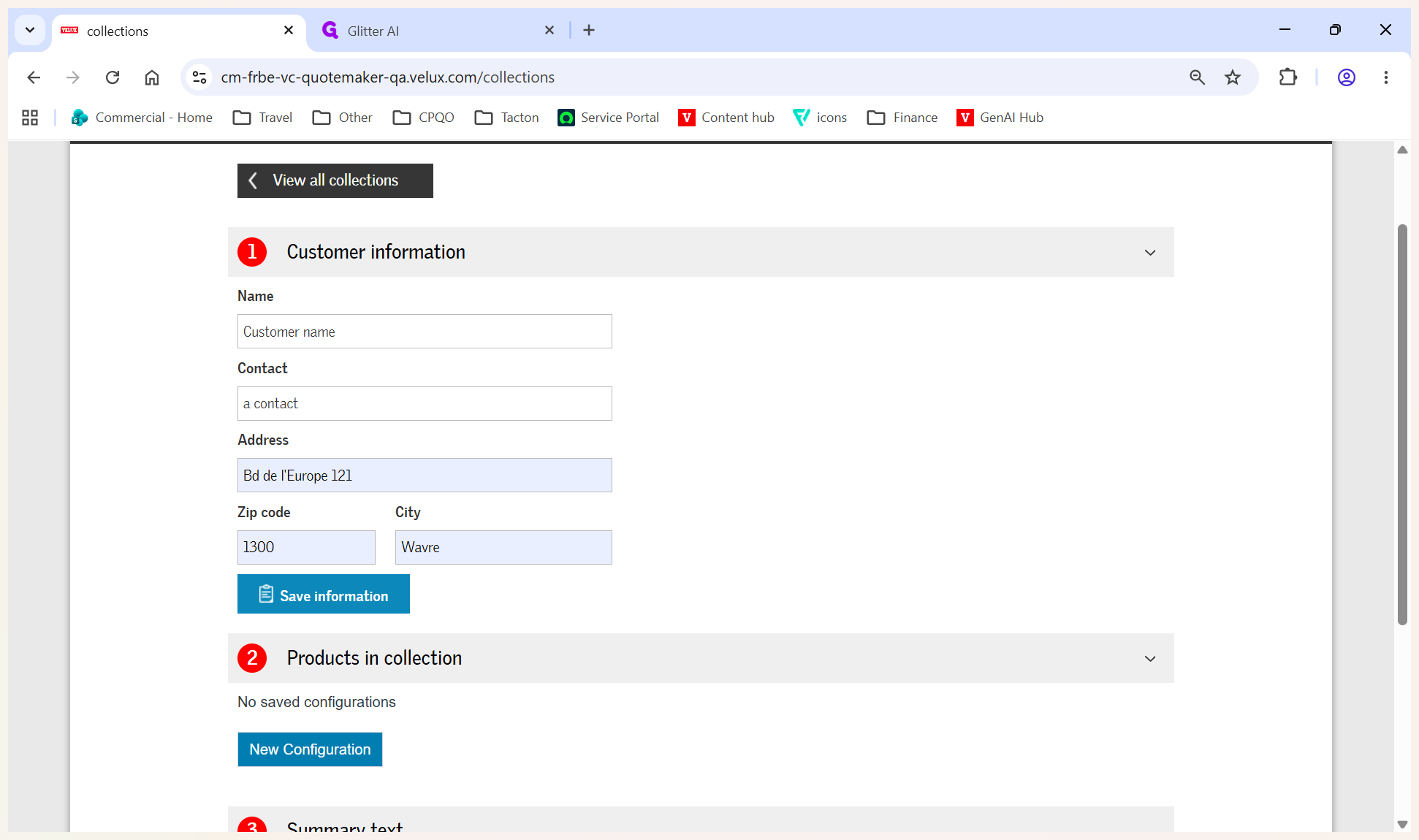Focus the Customer name field
Screen dimensions: 1419x840
pos(425,332)
